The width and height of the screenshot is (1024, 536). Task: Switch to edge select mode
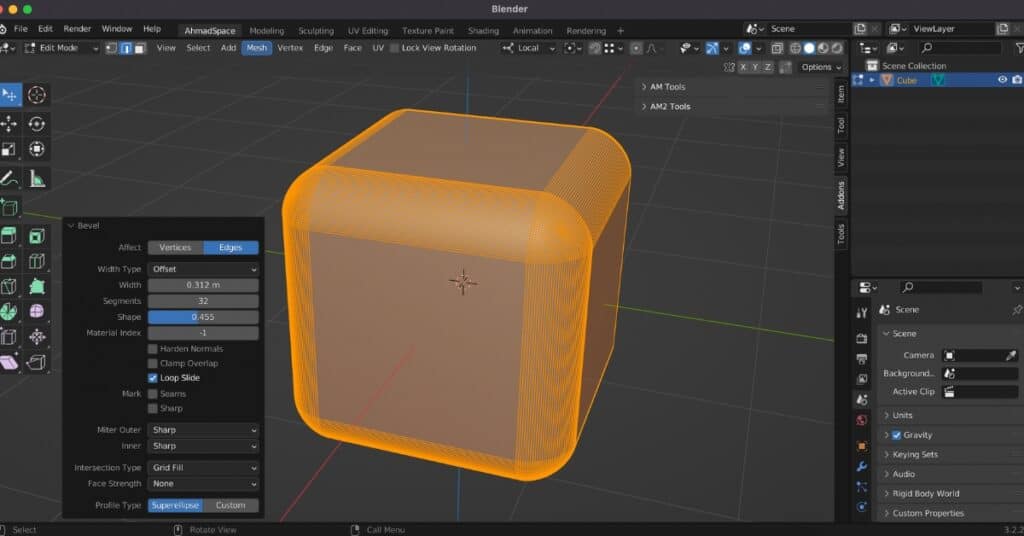126,48
